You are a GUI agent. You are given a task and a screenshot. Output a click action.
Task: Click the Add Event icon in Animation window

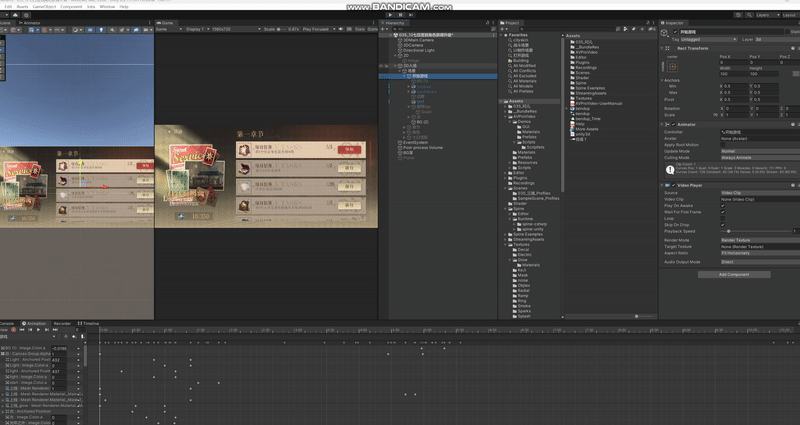82,336
